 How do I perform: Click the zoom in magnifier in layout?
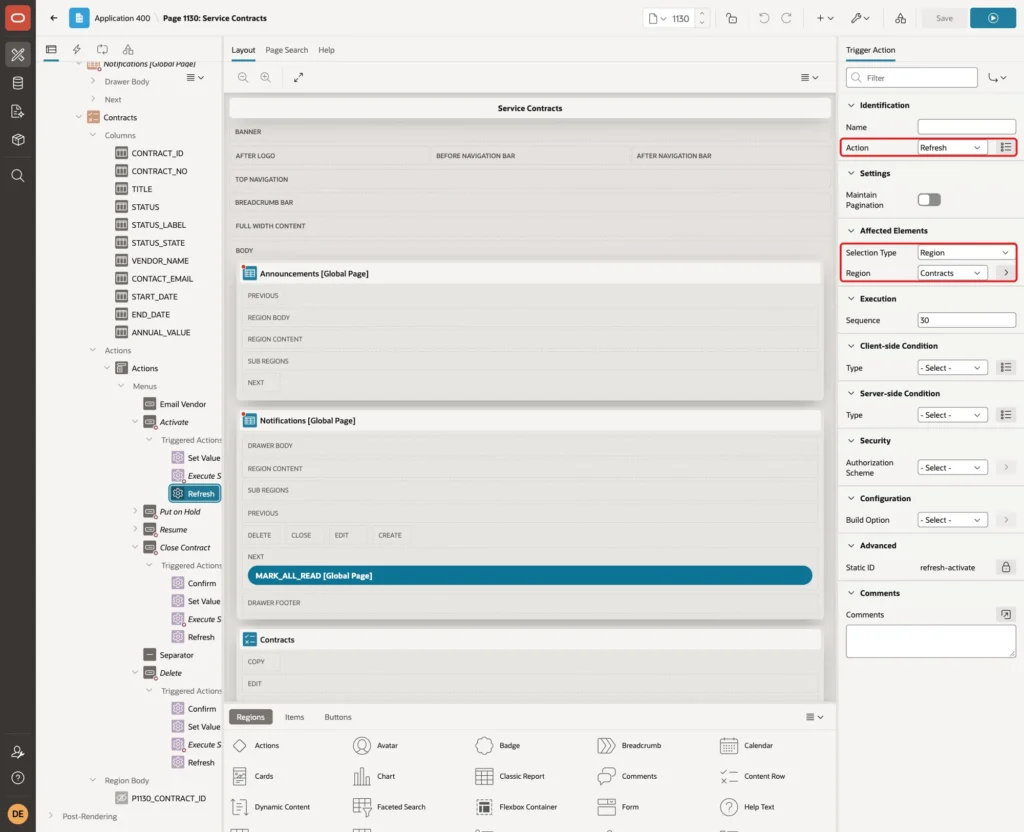point(266,77)
